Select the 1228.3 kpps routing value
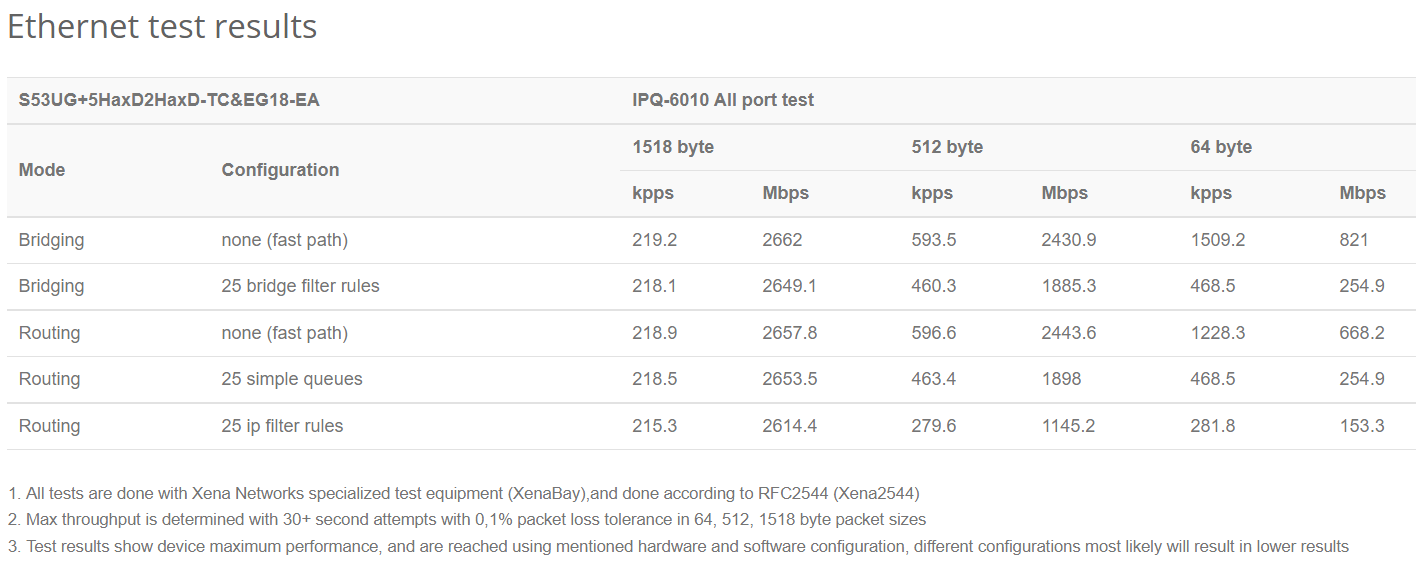Viewport: 1416px width, 581px height. (x=1218, y=333)
